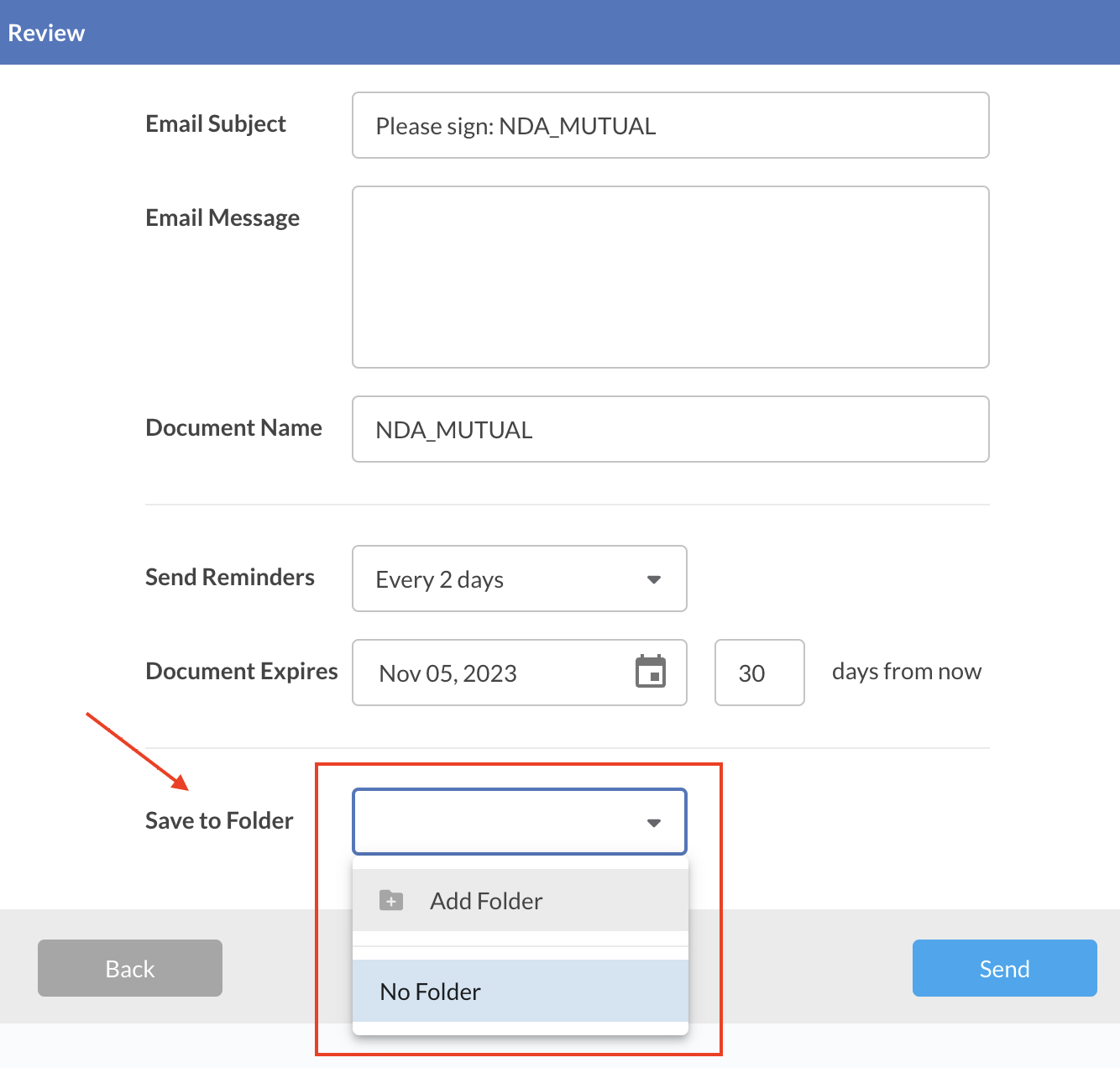Click inside the Email Message text area
This screenshot has width=1120, height=1068.
[x=670, y=277]
